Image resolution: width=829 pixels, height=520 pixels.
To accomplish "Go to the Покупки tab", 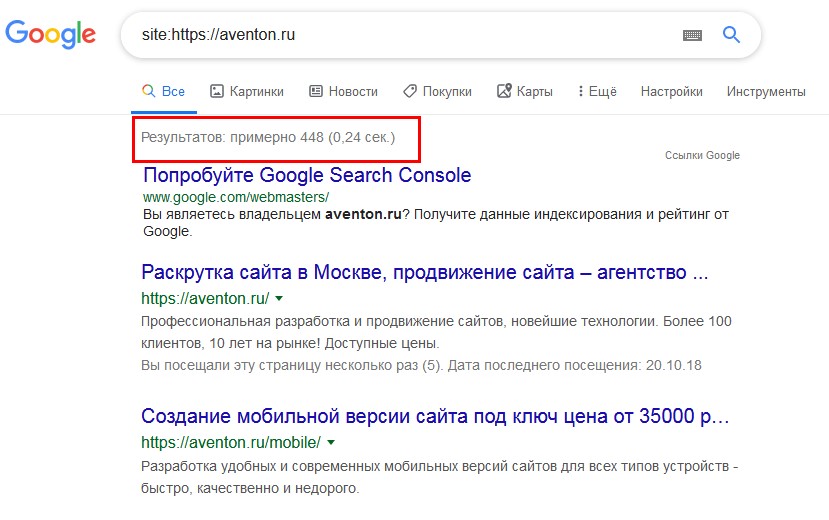I will [437, 91].
